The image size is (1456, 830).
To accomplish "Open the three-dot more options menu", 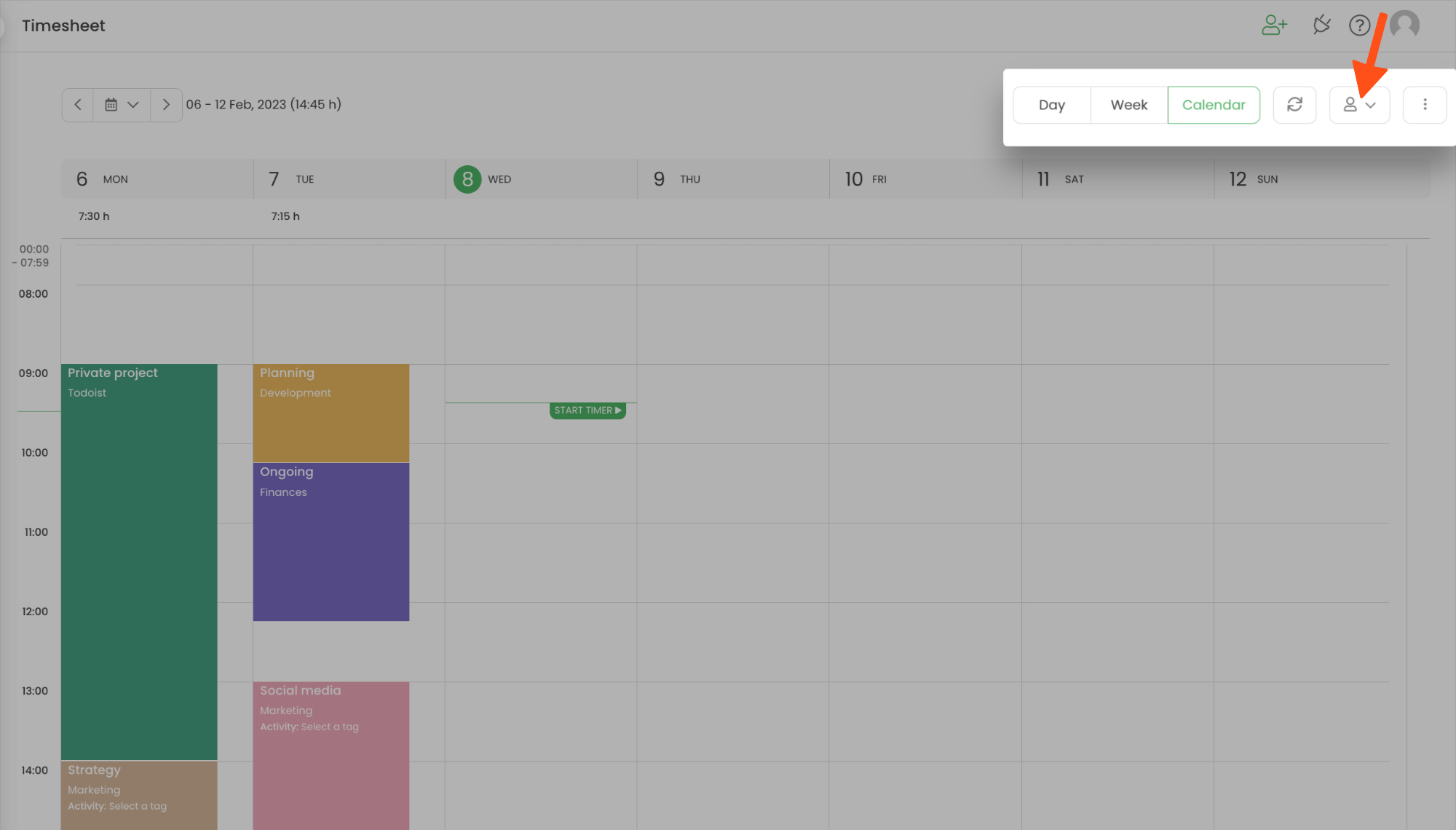I will [1425, 105].
